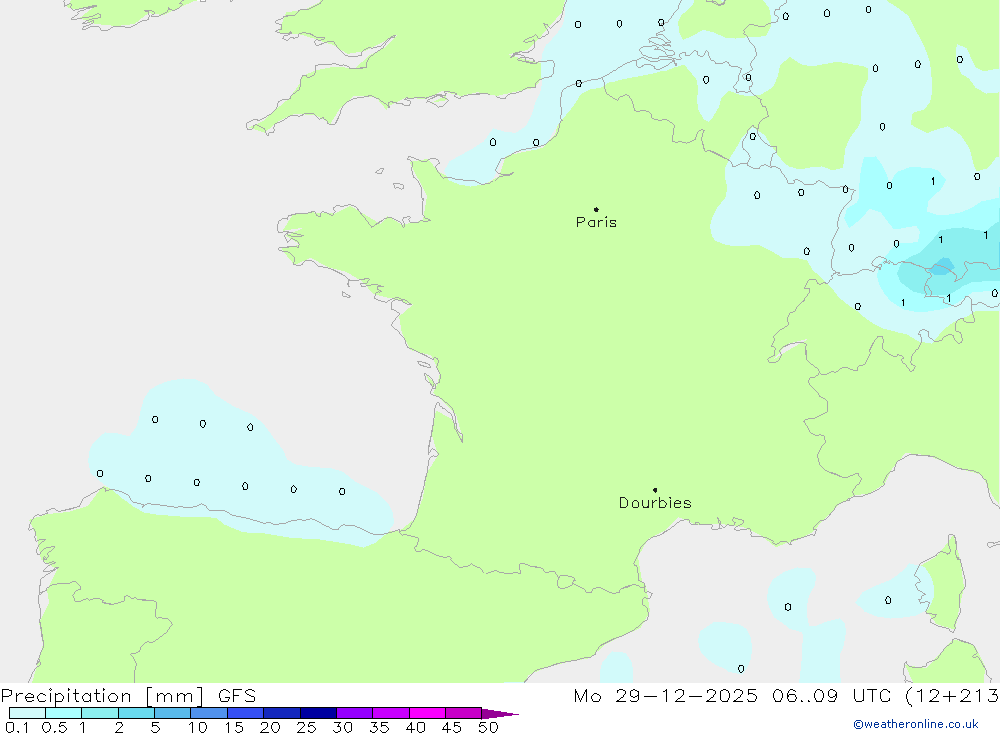
Task: Click the Paris city label
Action: [x=596, y=222]
